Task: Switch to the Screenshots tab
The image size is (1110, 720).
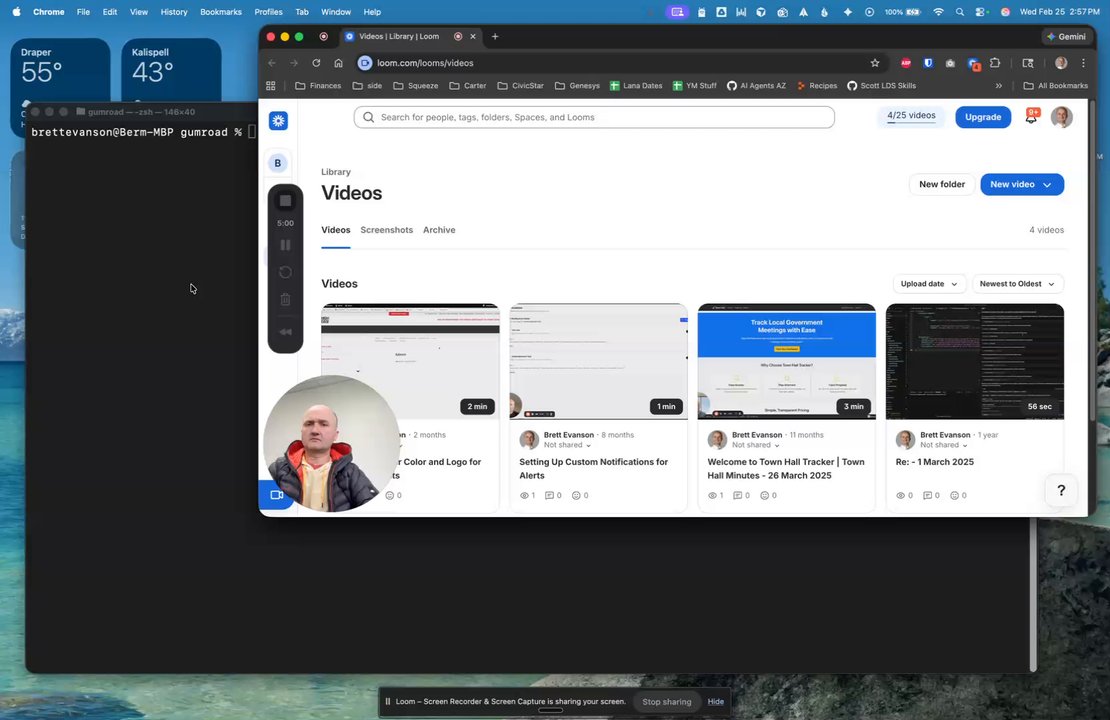Action: coord(387,230)
